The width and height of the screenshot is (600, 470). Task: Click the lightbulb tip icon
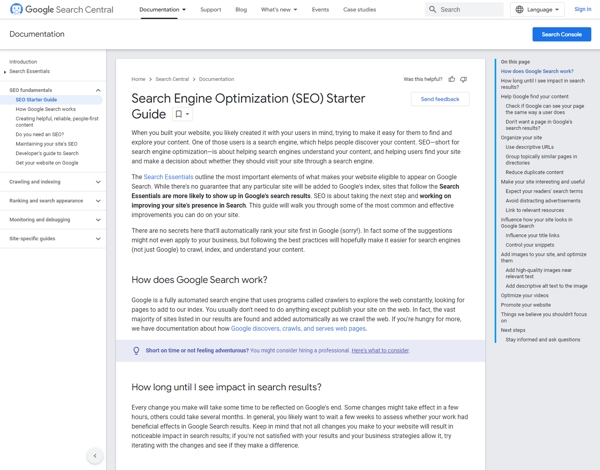(x=136, y=351)
